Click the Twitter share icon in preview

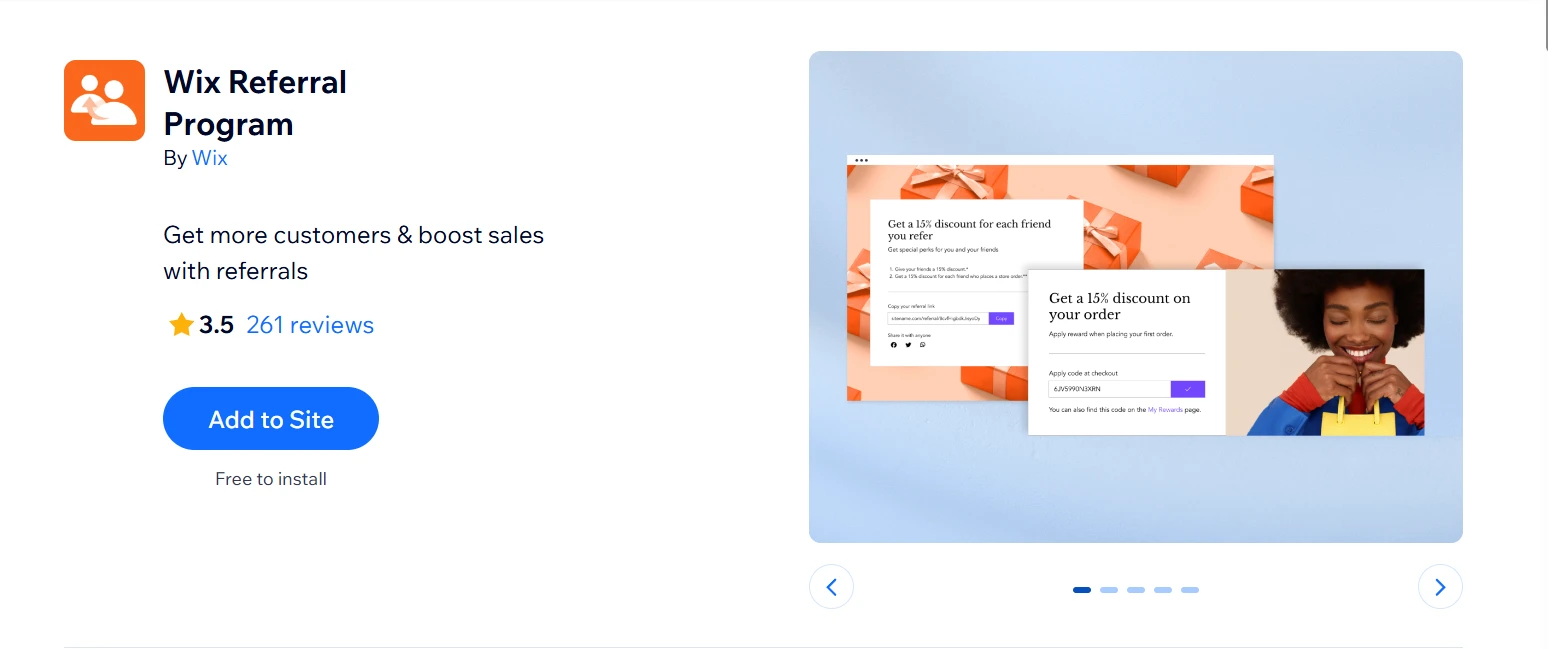coord(908,345)
